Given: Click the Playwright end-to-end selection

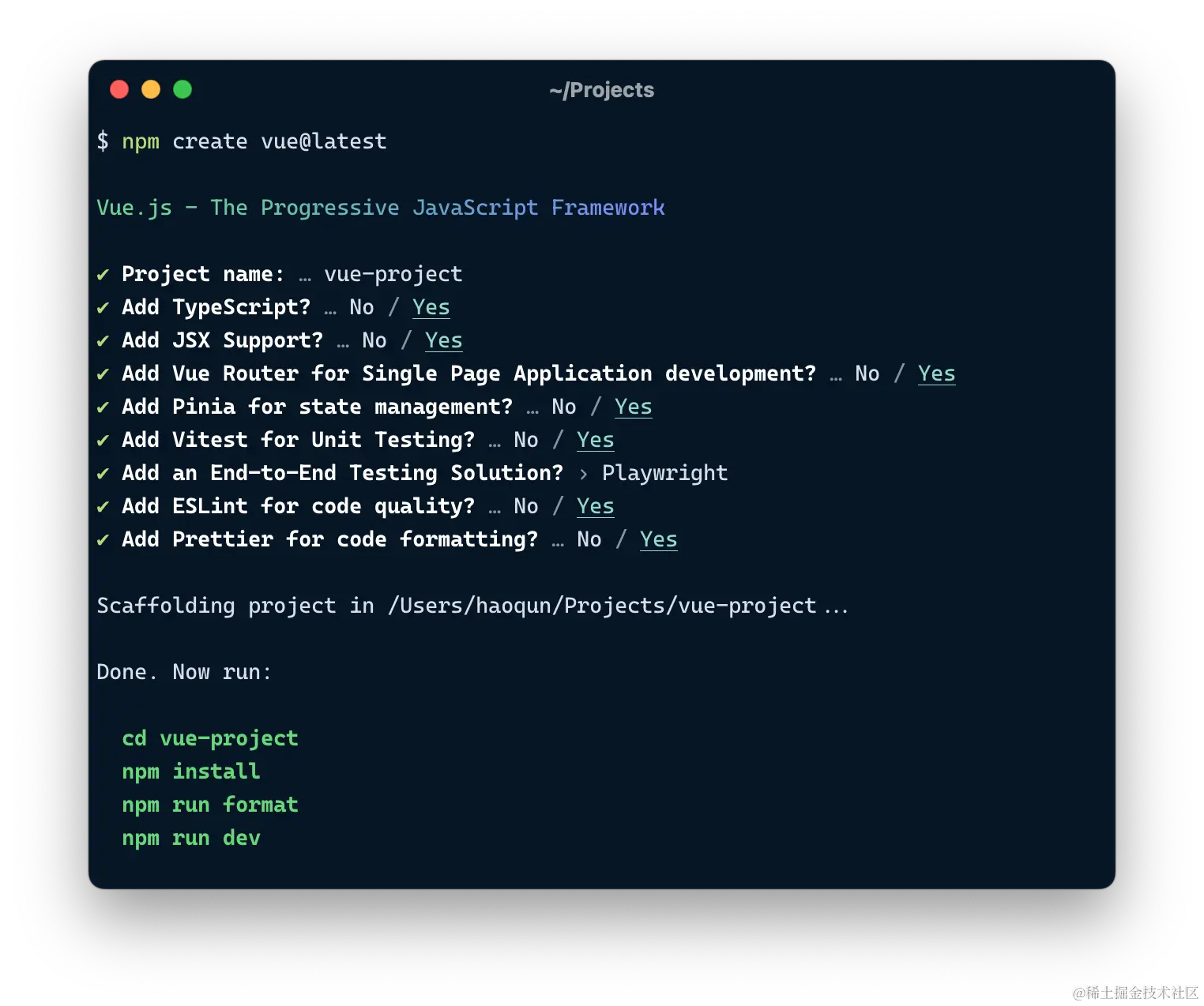Looking at the screenshot, I should tap(665, 473).
